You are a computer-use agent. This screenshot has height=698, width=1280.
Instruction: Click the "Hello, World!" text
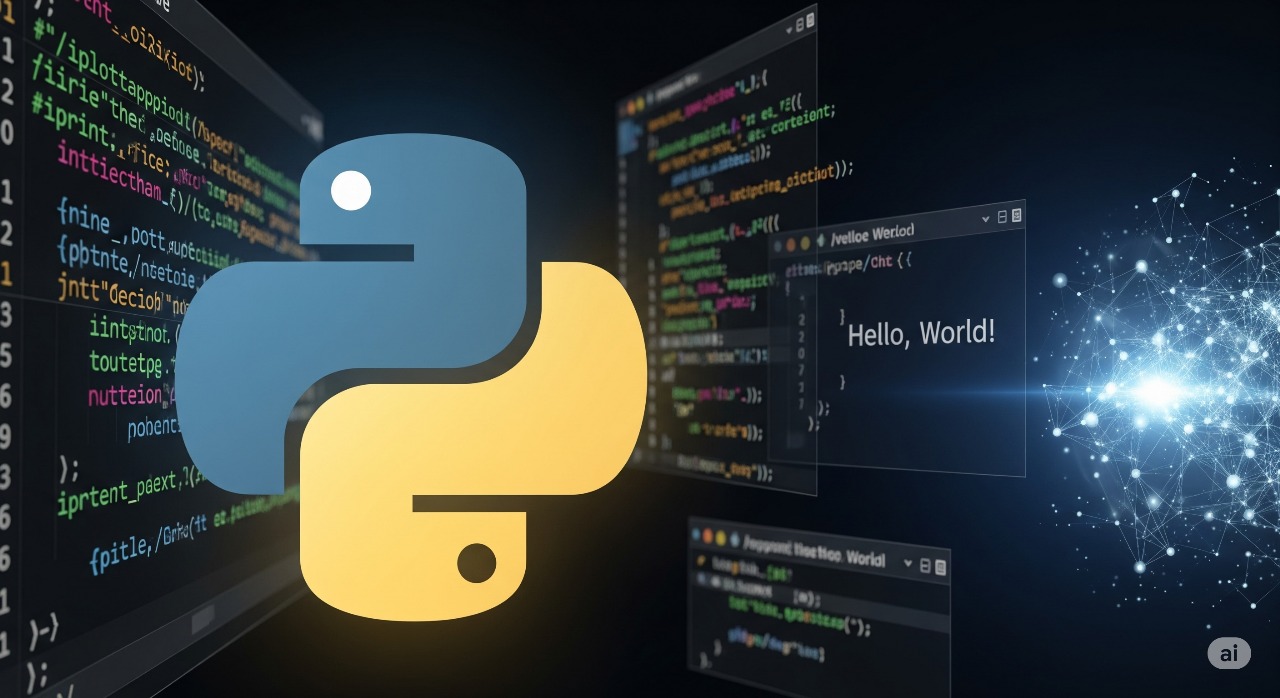921,333
